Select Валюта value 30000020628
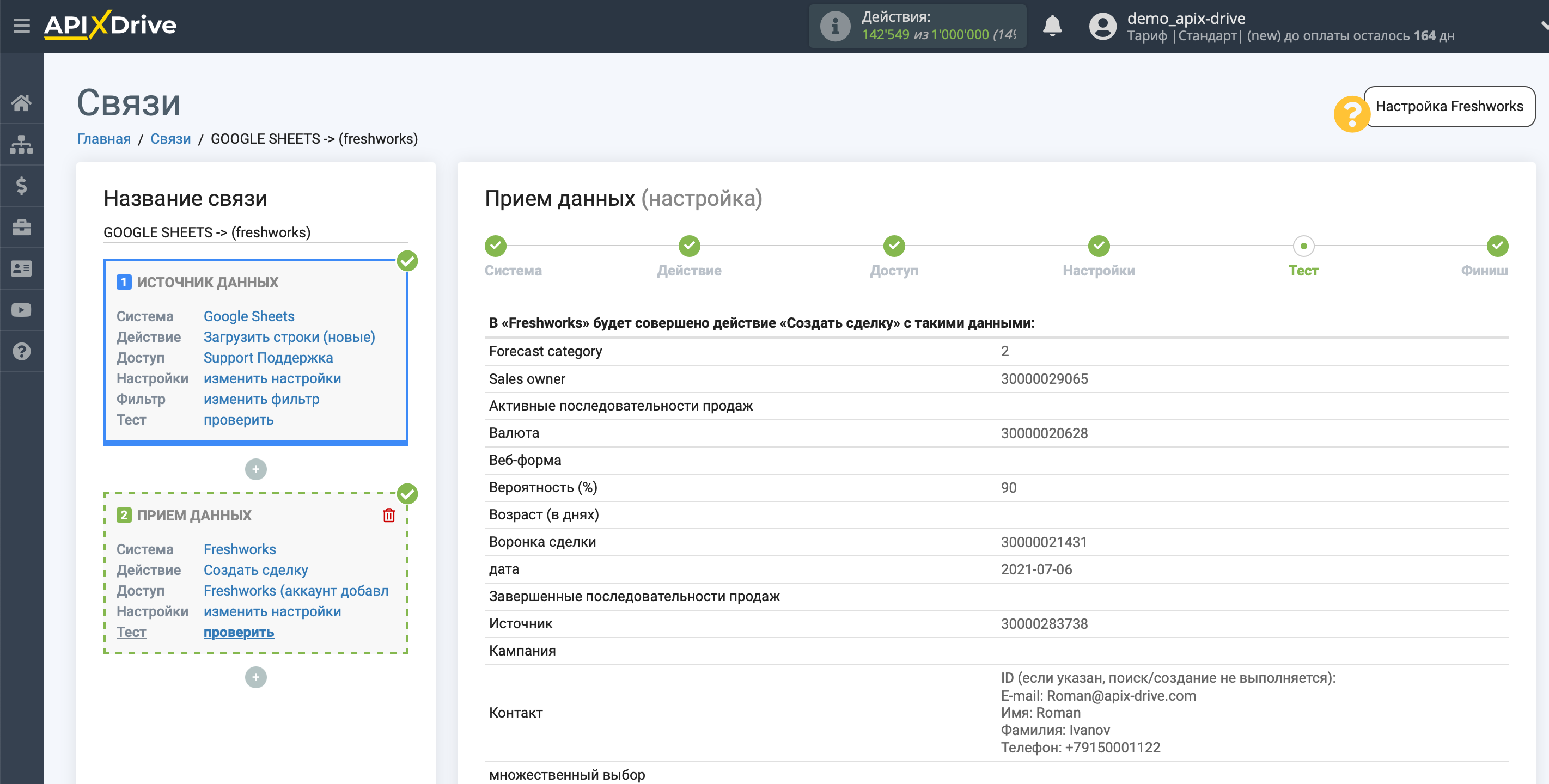The image size is (1549, 784). (x=1044, y=433)
